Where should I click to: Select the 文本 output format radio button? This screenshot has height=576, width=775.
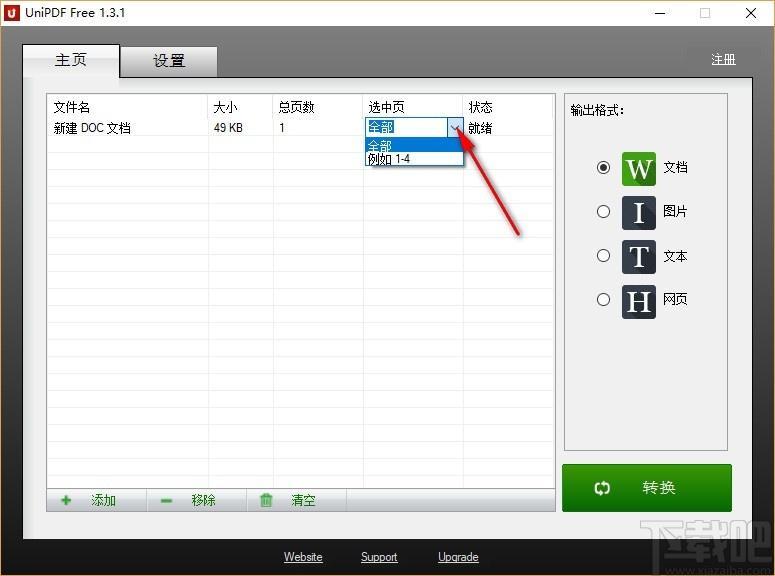[x=603, y=256]
